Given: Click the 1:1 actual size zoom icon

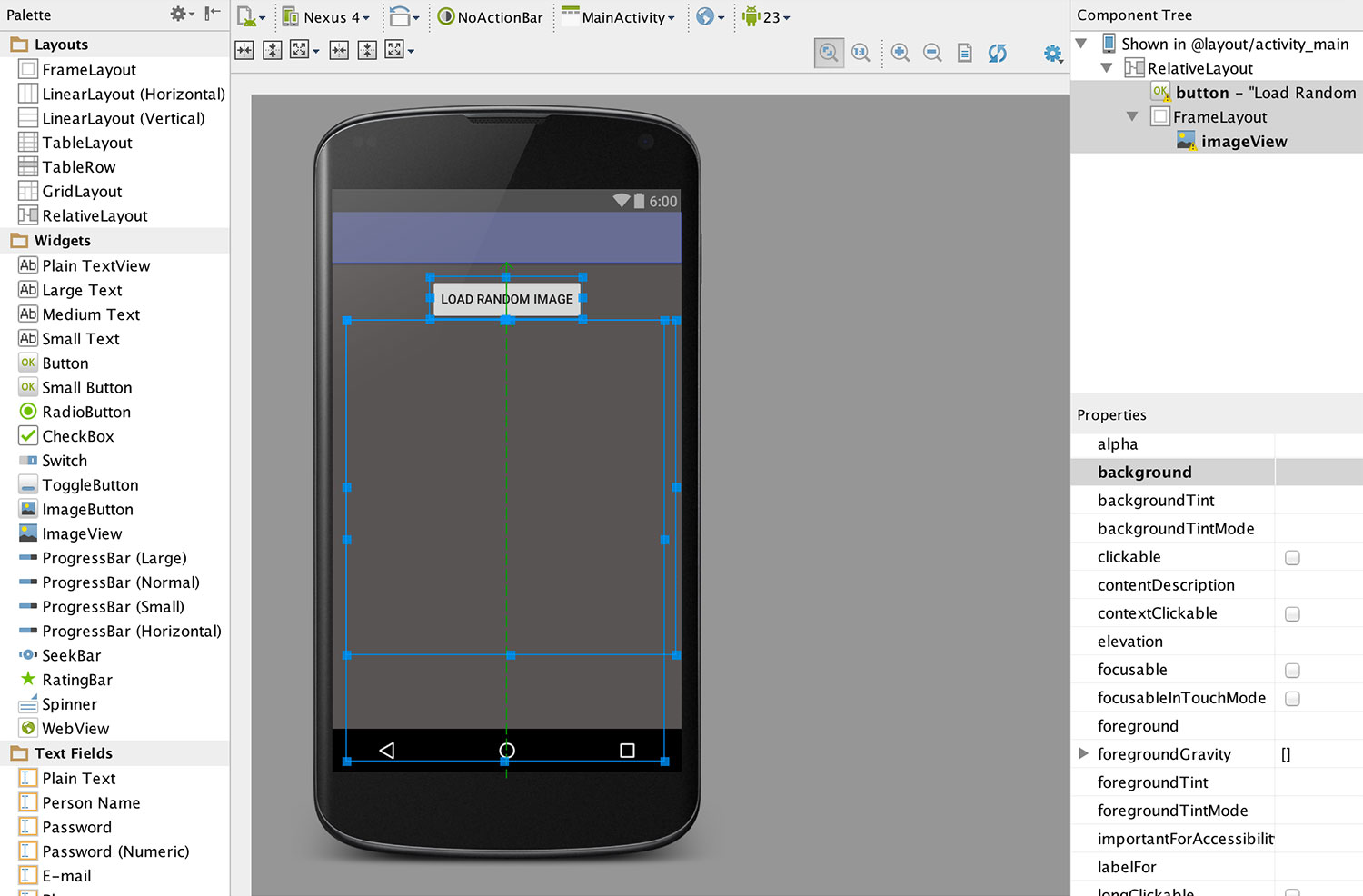Looking at the screenshot, I should pos(861,53).
